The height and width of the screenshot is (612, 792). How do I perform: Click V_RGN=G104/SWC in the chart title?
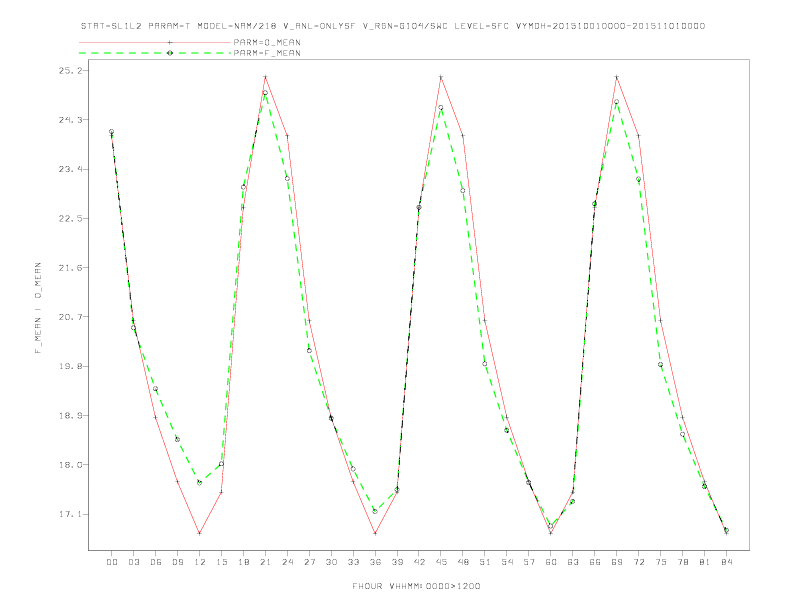tap(405, 26)
